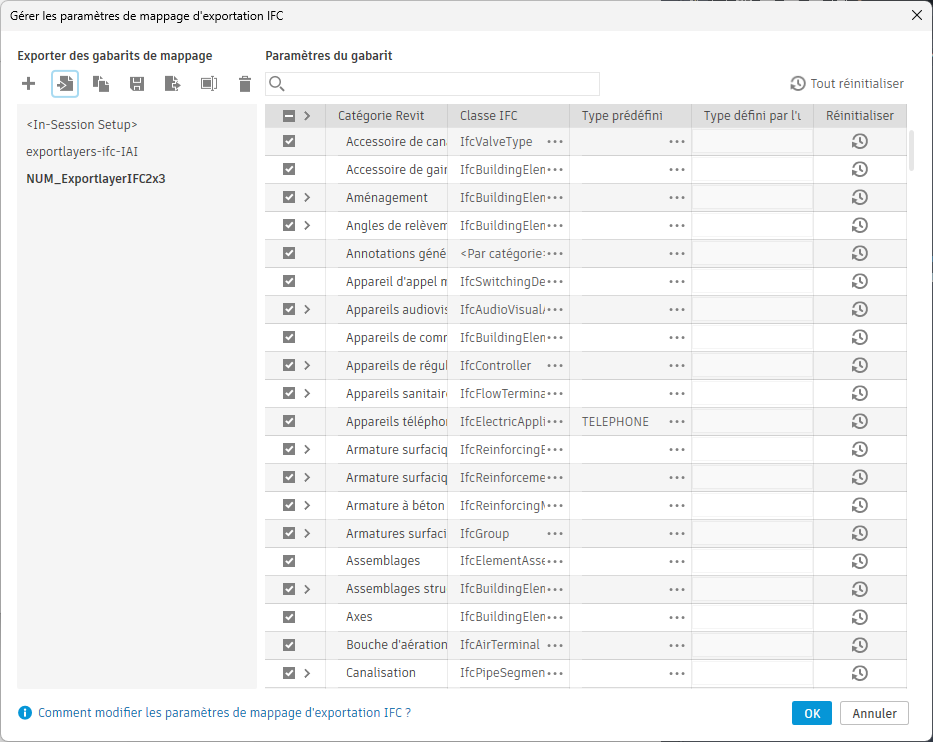Click the Tout réinitialiser button
The height and width of the screenshot is (742, 933).
(x=847, y=84)
